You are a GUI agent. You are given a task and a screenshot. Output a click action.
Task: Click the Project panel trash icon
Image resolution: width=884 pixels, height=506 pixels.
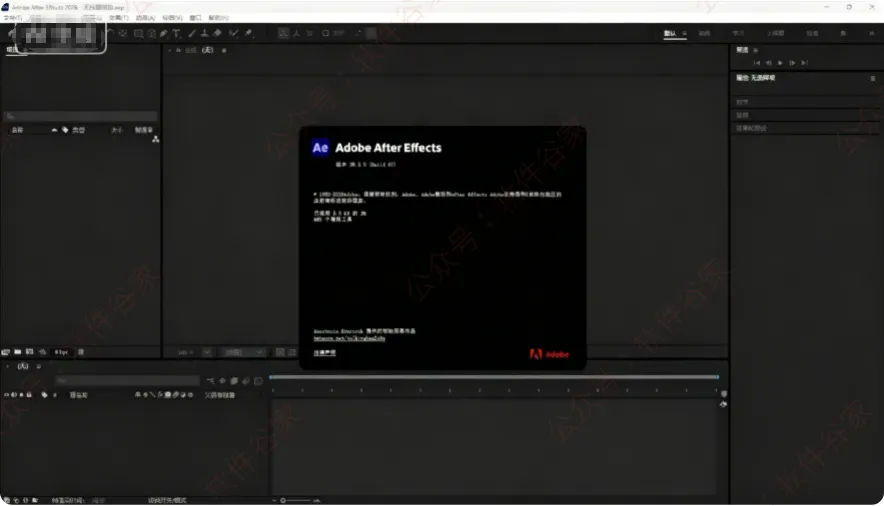point(81,352)
